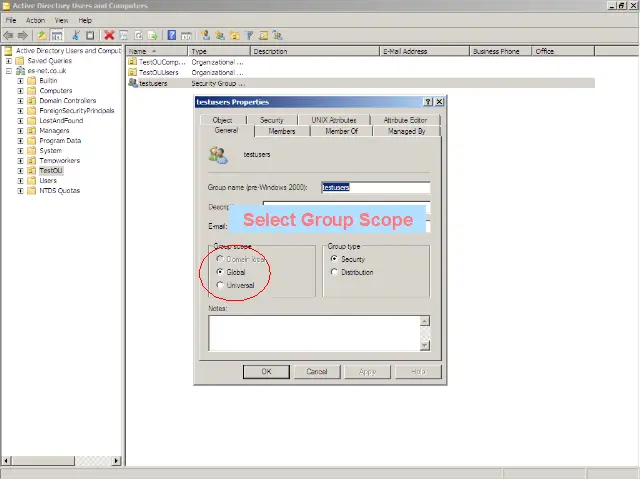640x480 pixels.
Task: Sort list by Type column header
Action: coord(219,51)
